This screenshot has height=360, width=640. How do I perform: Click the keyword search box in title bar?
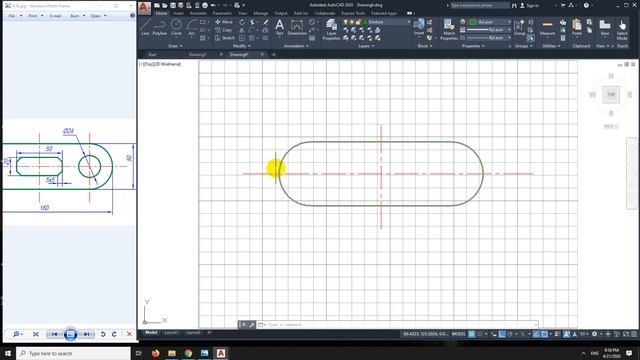point(480,5)
